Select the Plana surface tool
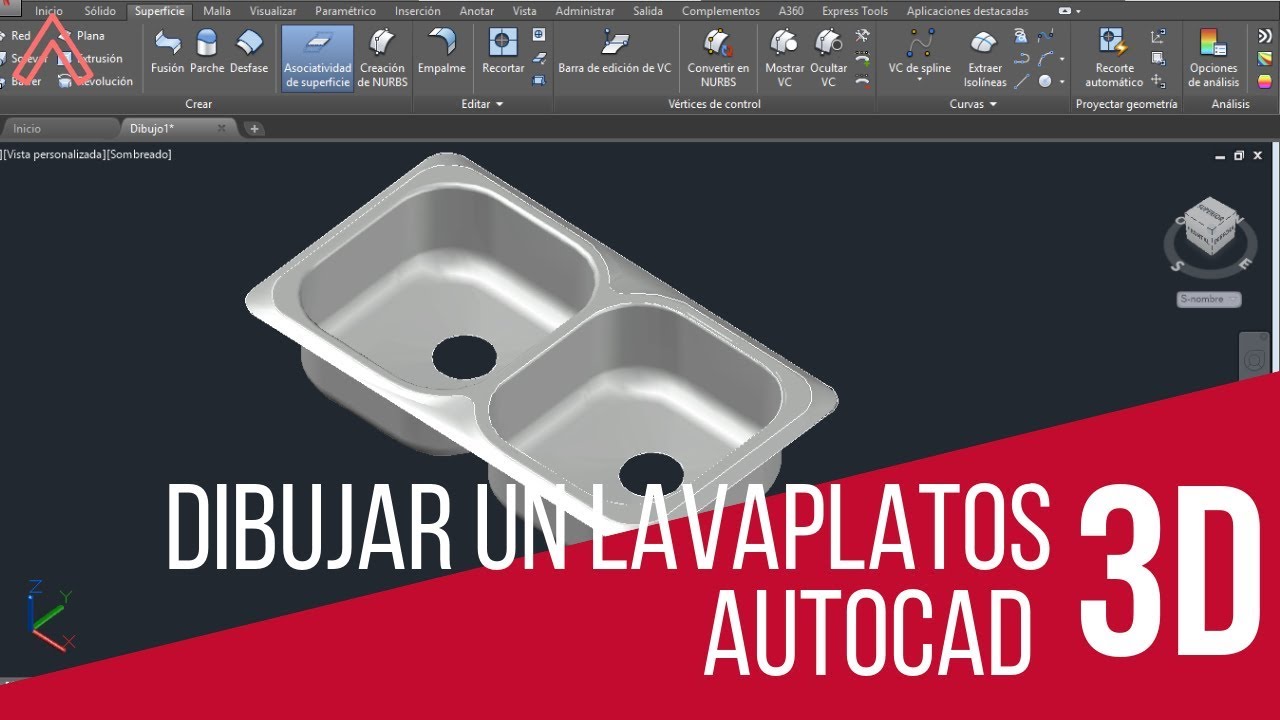The height and width of the screenshot is (720, 1280). [81, 36]
